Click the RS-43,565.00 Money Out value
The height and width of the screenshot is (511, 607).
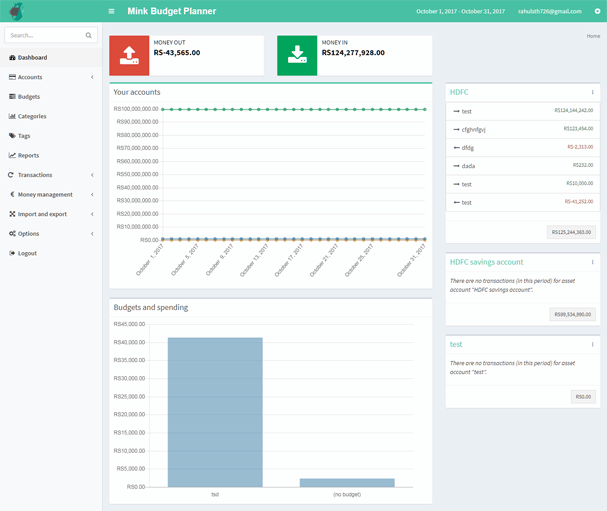(x=177, y=53)
